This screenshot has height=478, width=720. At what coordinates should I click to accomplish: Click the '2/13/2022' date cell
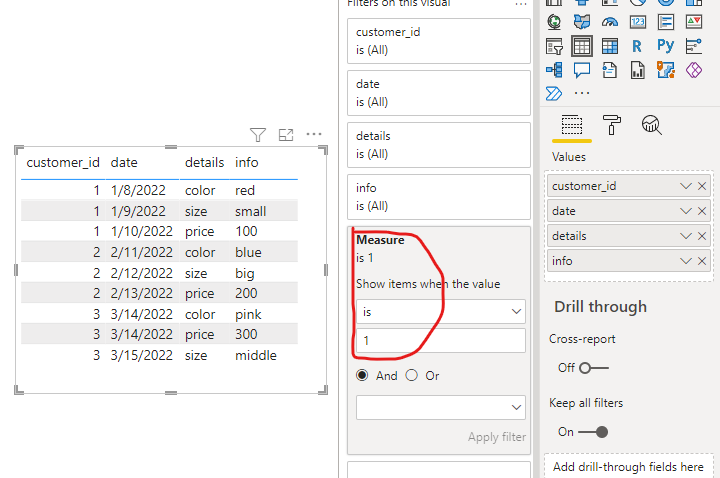pyautogui.click(x=141, y=293)
